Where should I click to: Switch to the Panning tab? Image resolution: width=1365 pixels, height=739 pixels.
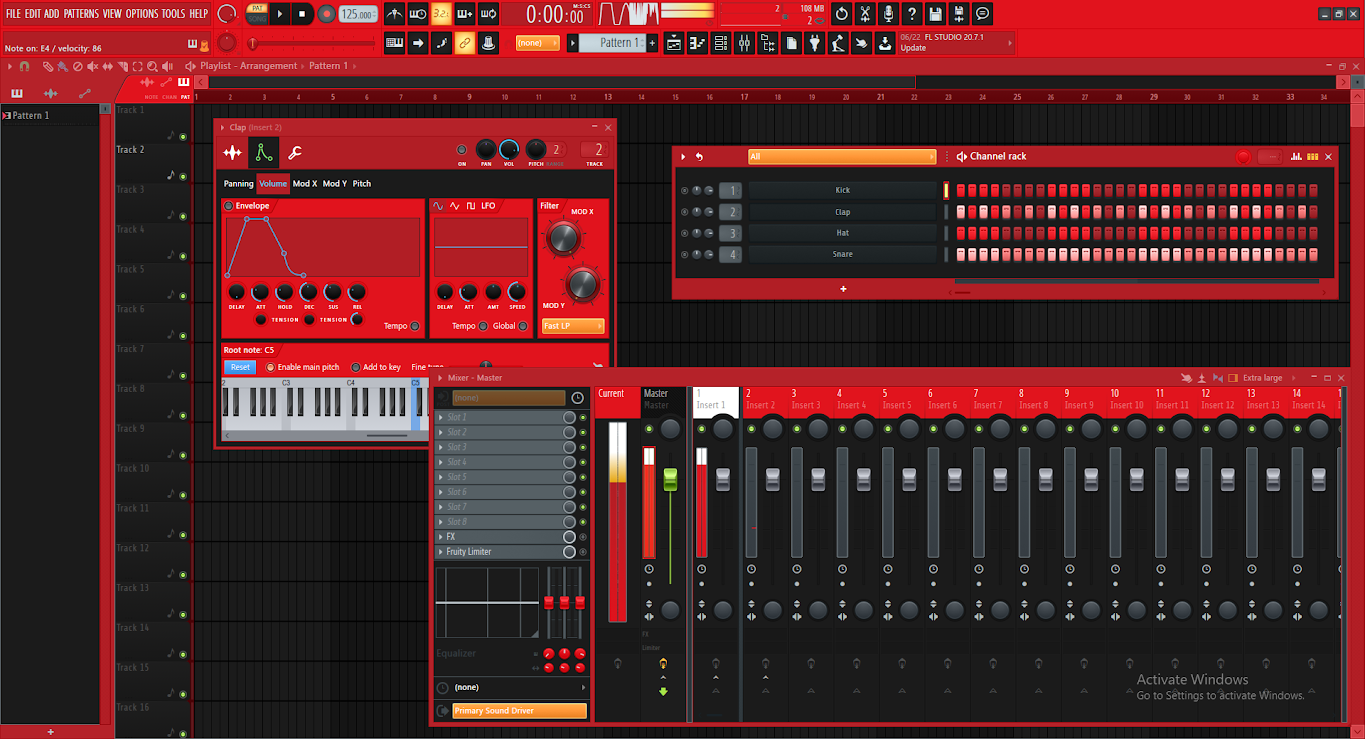click(239, 183)
